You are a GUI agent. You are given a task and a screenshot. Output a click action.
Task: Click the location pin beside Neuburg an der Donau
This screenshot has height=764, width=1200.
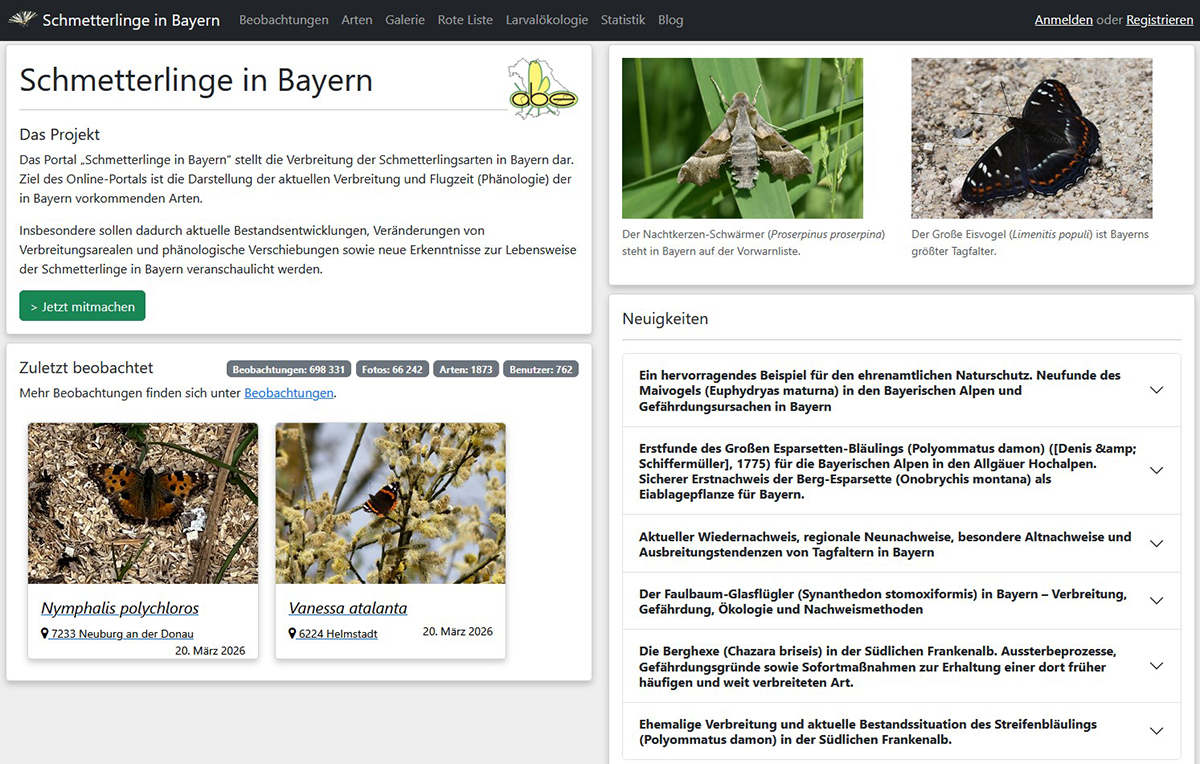point(45,634)
